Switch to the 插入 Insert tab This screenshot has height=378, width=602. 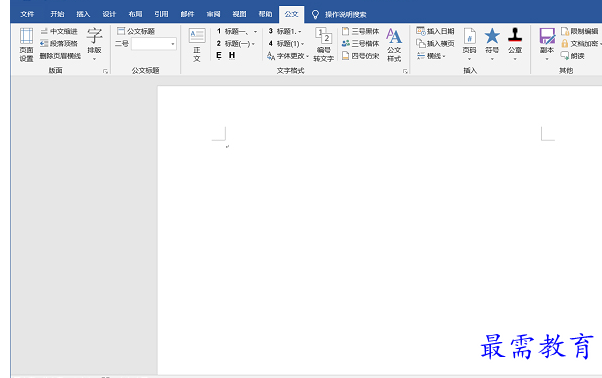click(83, 15)
